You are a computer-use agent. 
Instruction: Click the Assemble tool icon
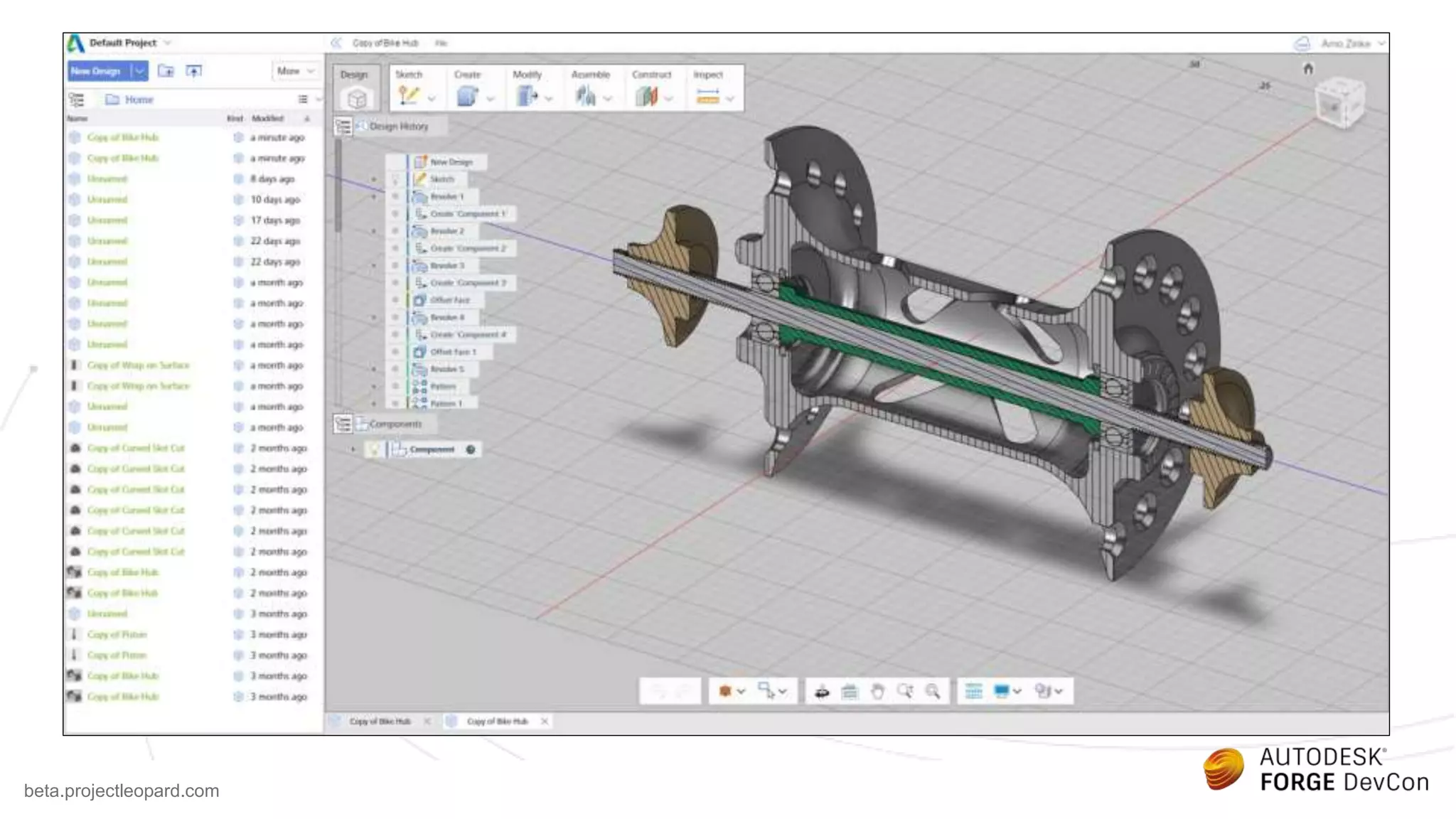(586, 96)
